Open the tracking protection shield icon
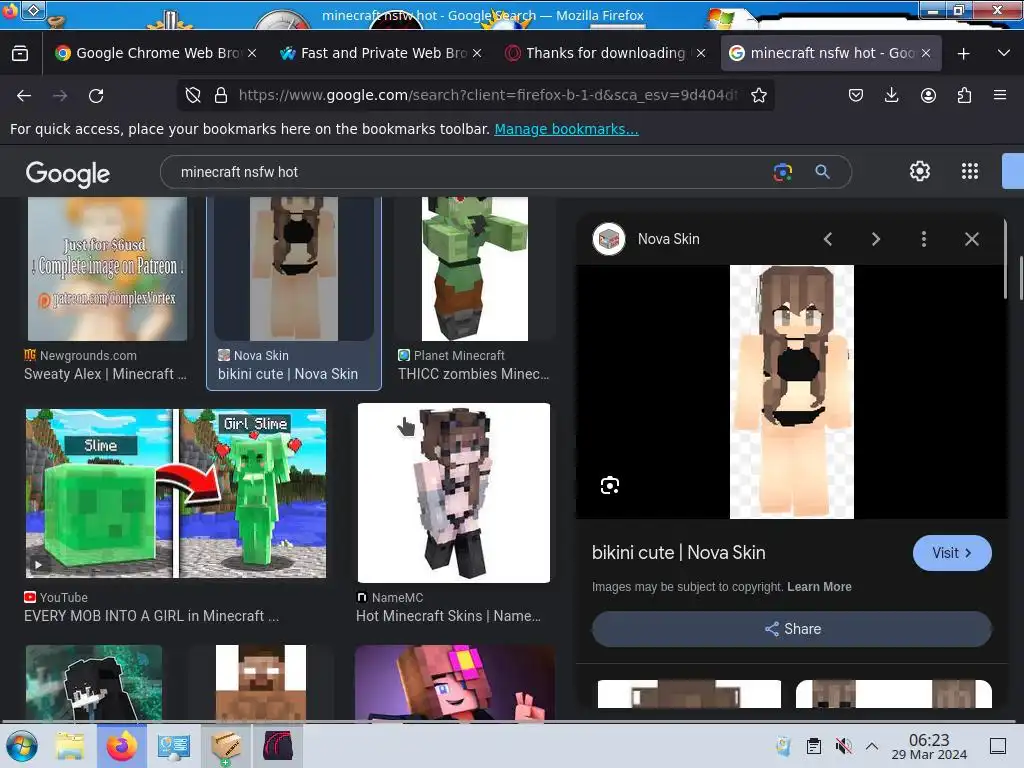The height and width of the screenshot is (768, 1024). 193,95
